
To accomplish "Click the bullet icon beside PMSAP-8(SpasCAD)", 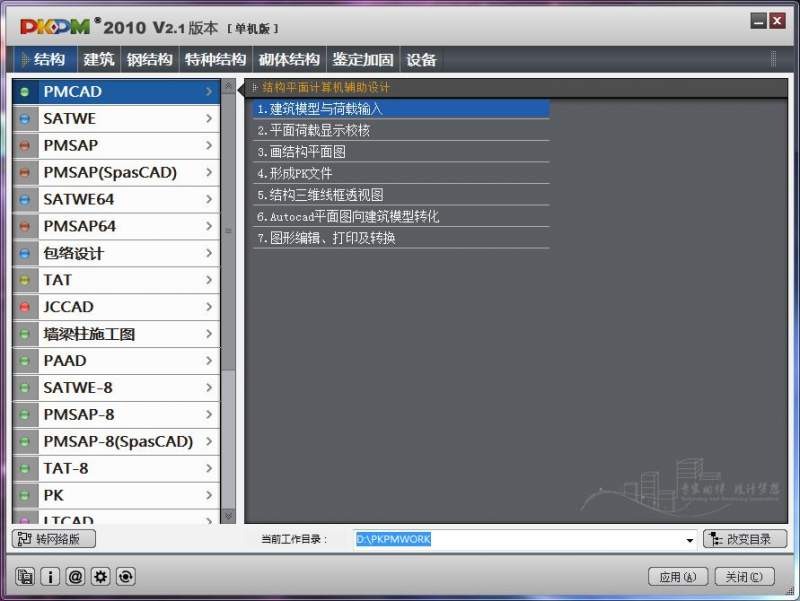I will pyautogui.click(x=24, y=441).
